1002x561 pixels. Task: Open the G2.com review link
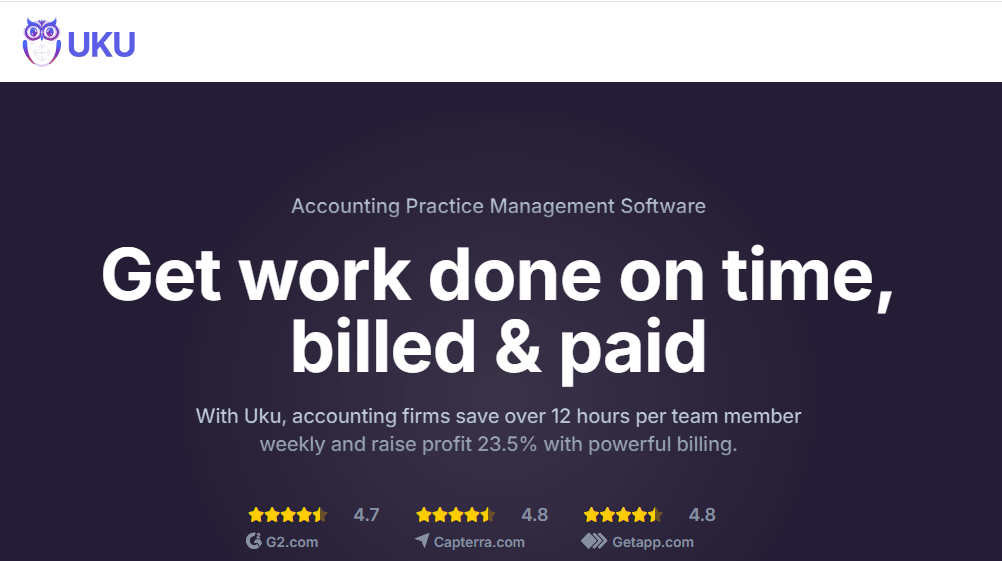pos(292,542)
